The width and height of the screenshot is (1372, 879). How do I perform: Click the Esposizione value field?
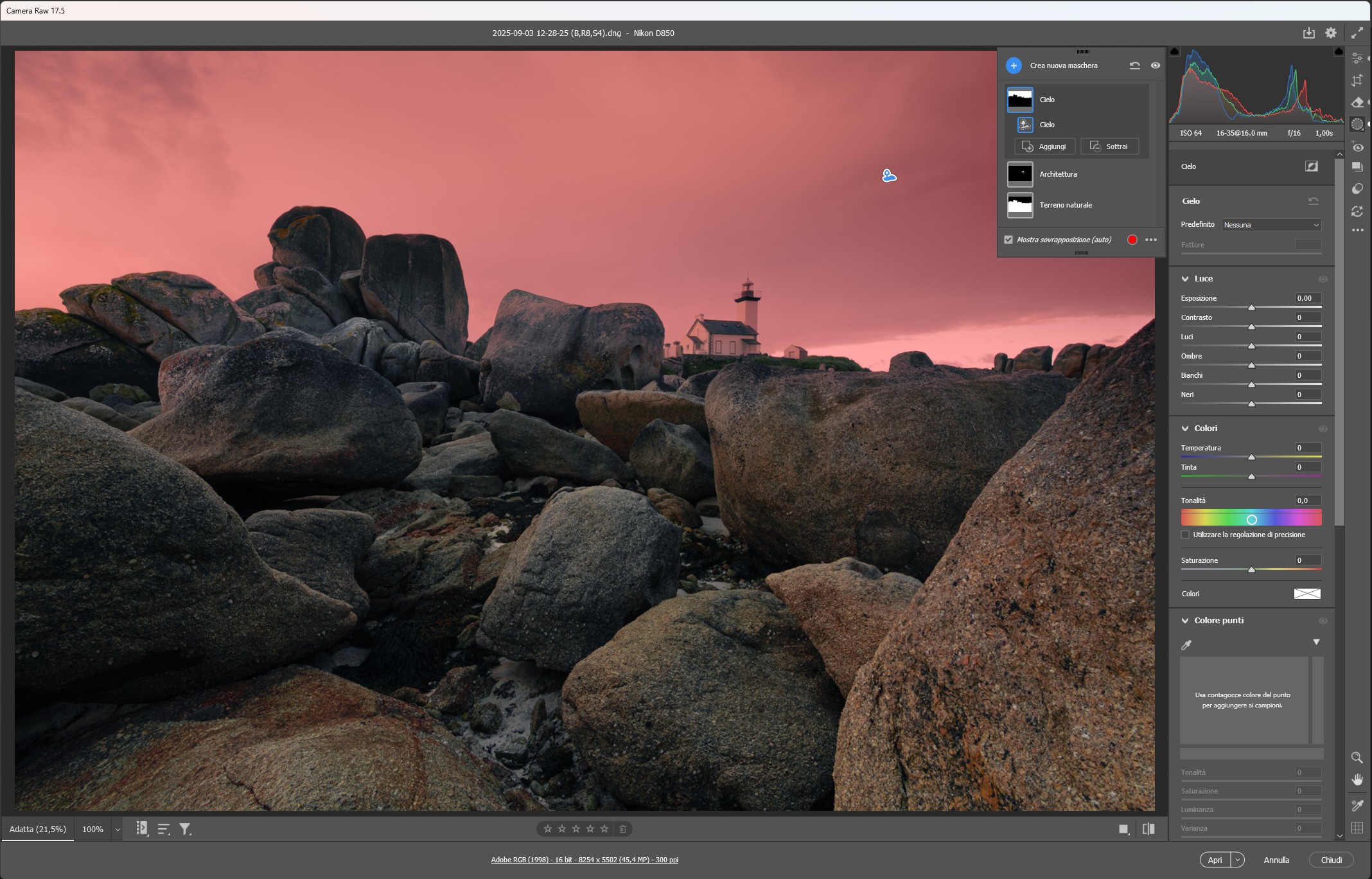click(x=1308, y=298)
